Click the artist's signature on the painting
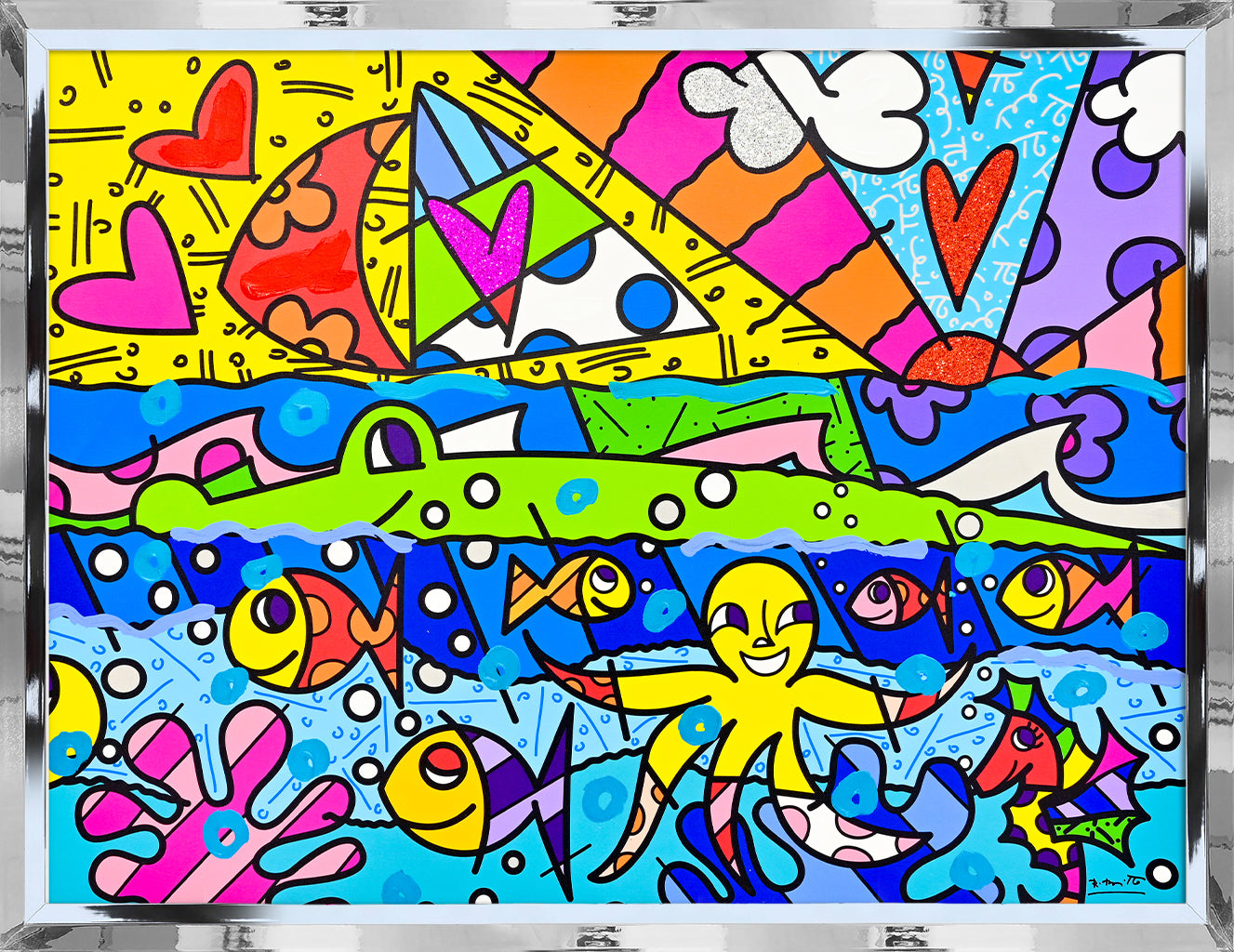The width and height of the screenshot is (1234, 952). coord(1117,885)
